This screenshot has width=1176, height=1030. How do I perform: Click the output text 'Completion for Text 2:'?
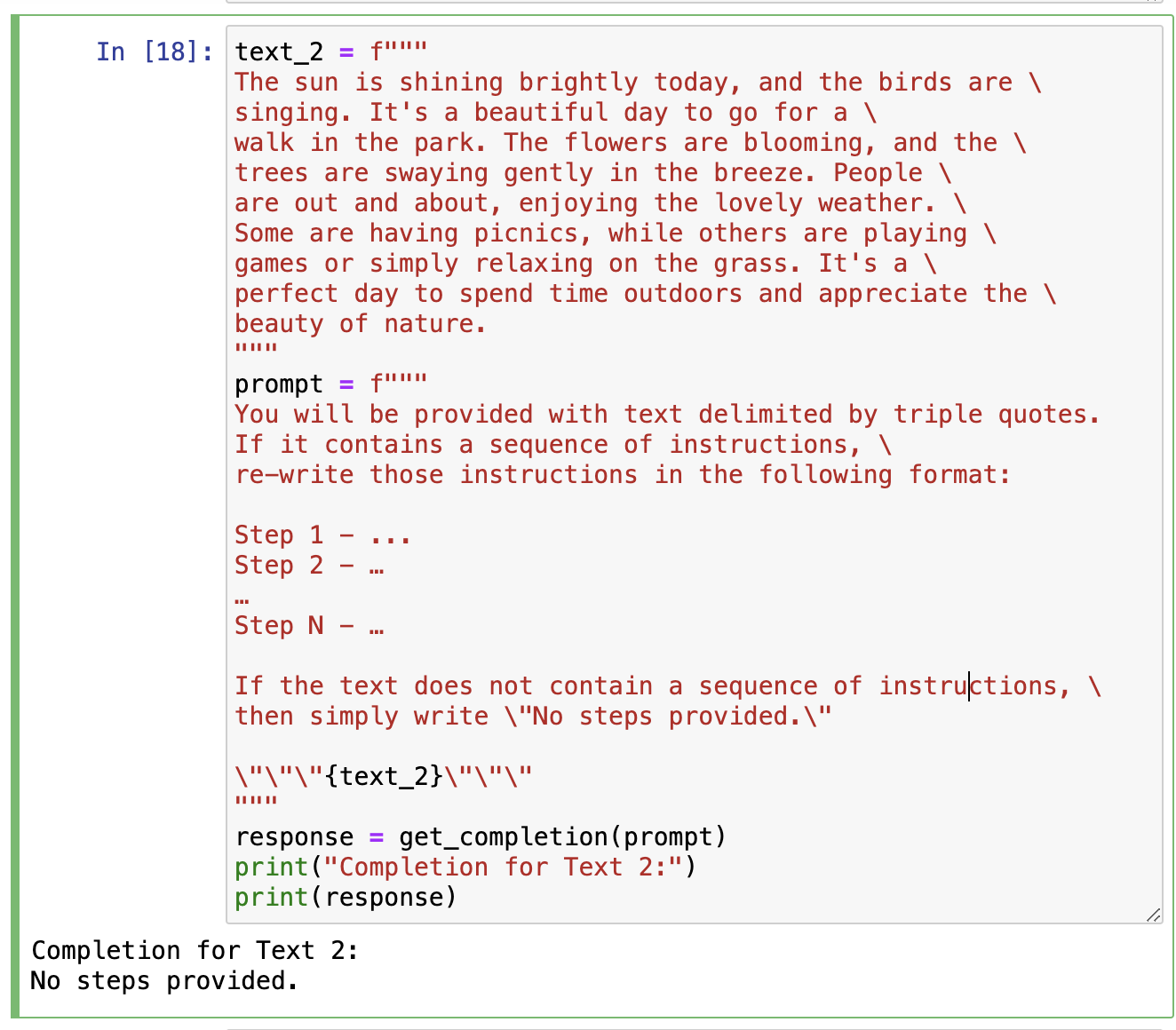[x=195, y=950]
